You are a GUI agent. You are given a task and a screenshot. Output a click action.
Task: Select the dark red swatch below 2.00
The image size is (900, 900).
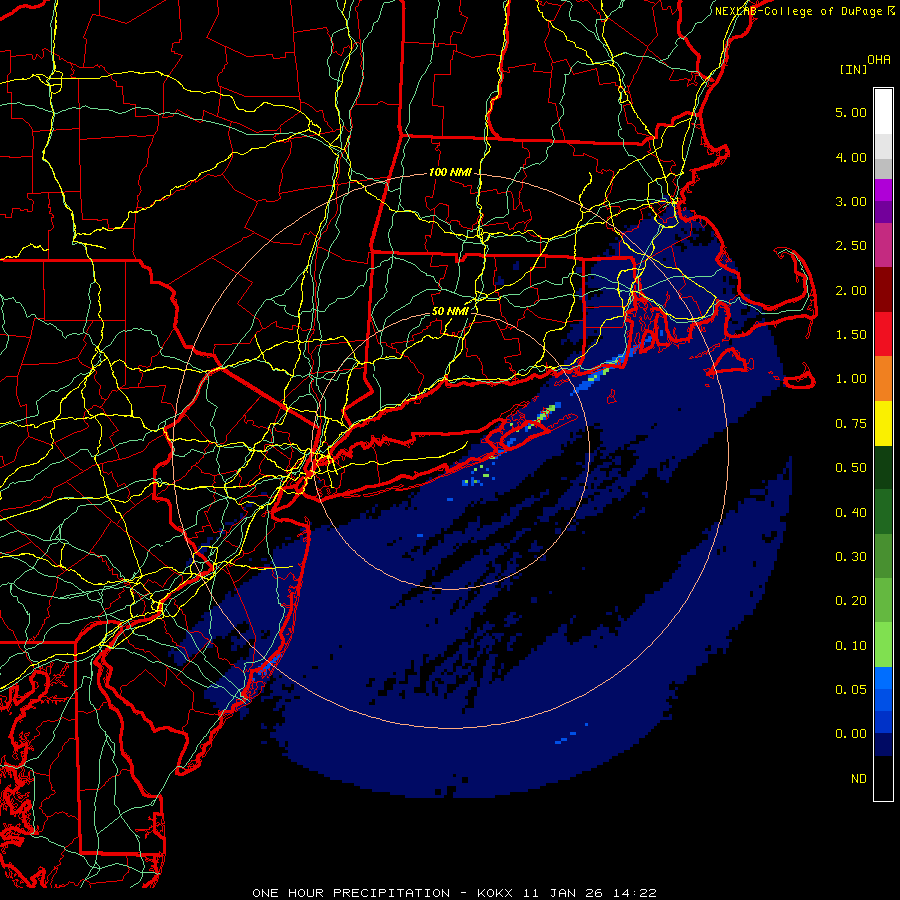[x=883, y=290]
